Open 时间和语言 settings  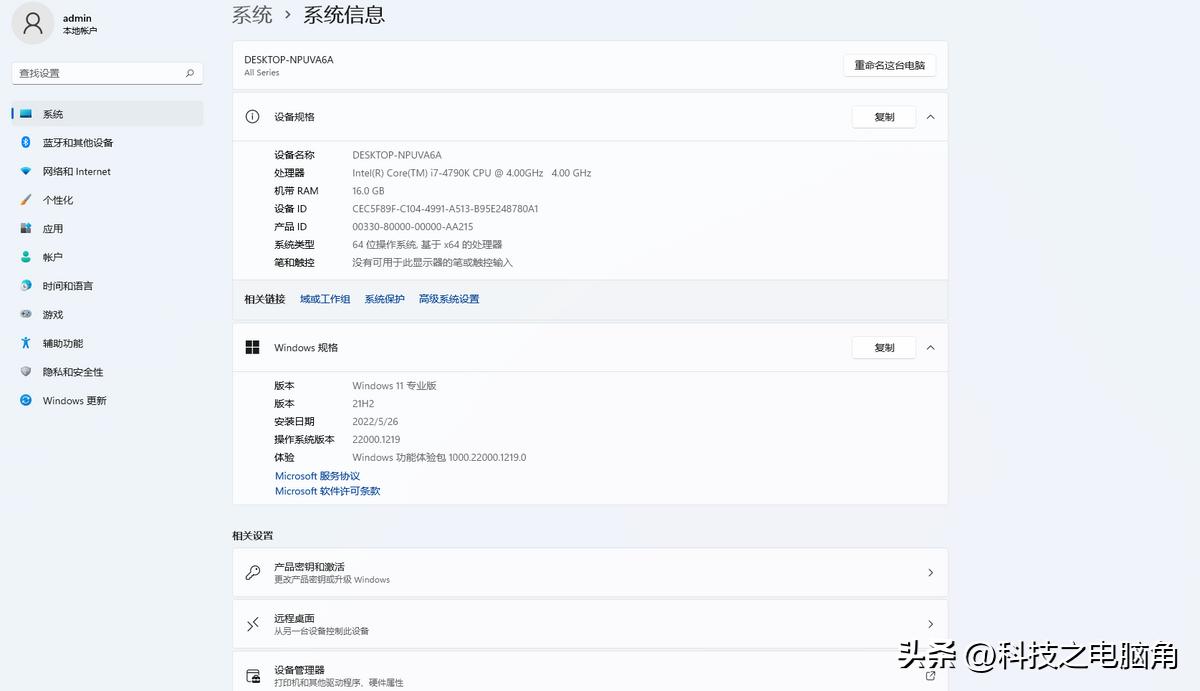[x=25, y=285]
